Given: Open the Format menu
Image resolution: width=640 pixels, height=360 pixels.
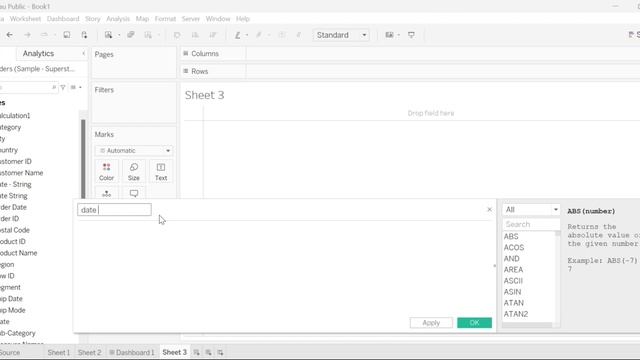Looking at the screenshot, I should point(165,19).
